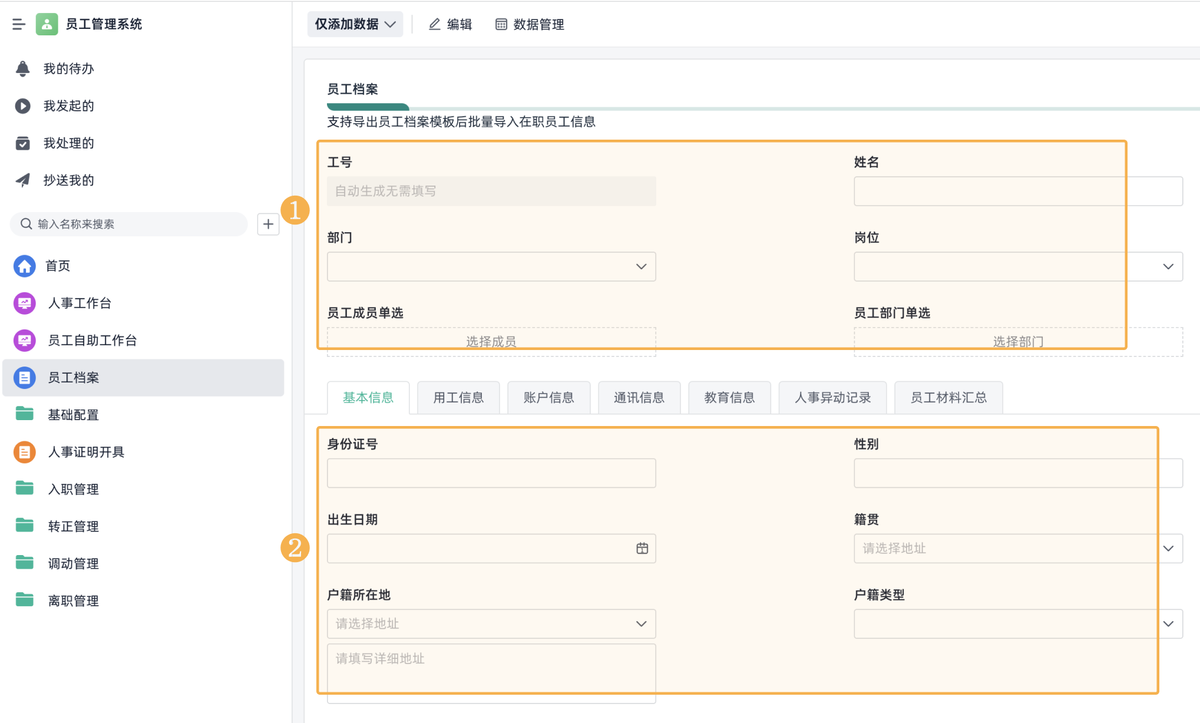Switch to the 教育信息 tab
The width and height of the screenshot is (1200, 723).
[x=729, y=397]
